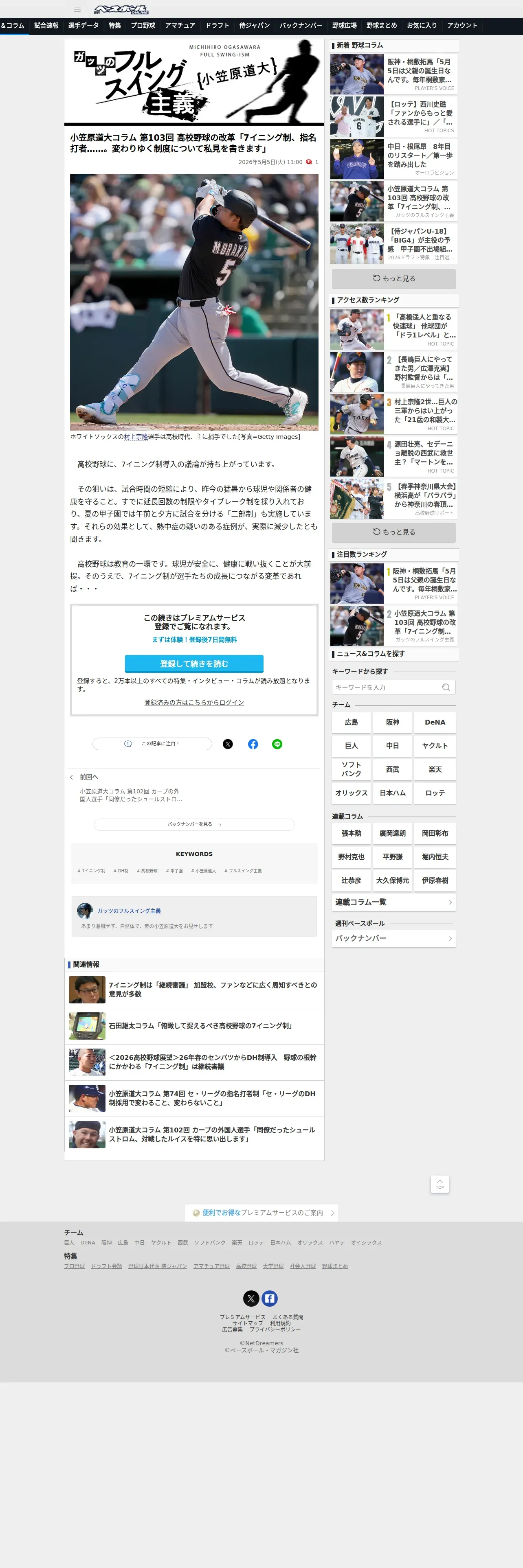Open related article ＜2026高校野球展望＞
523x1568 pixels.
(x=194, y=1062)
